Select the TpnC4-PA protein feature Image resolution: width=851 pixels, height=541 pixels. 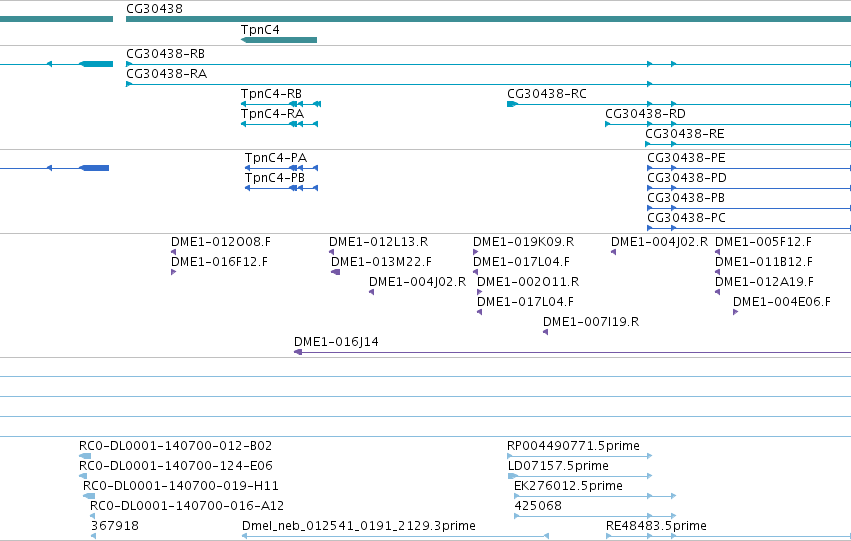281,168
